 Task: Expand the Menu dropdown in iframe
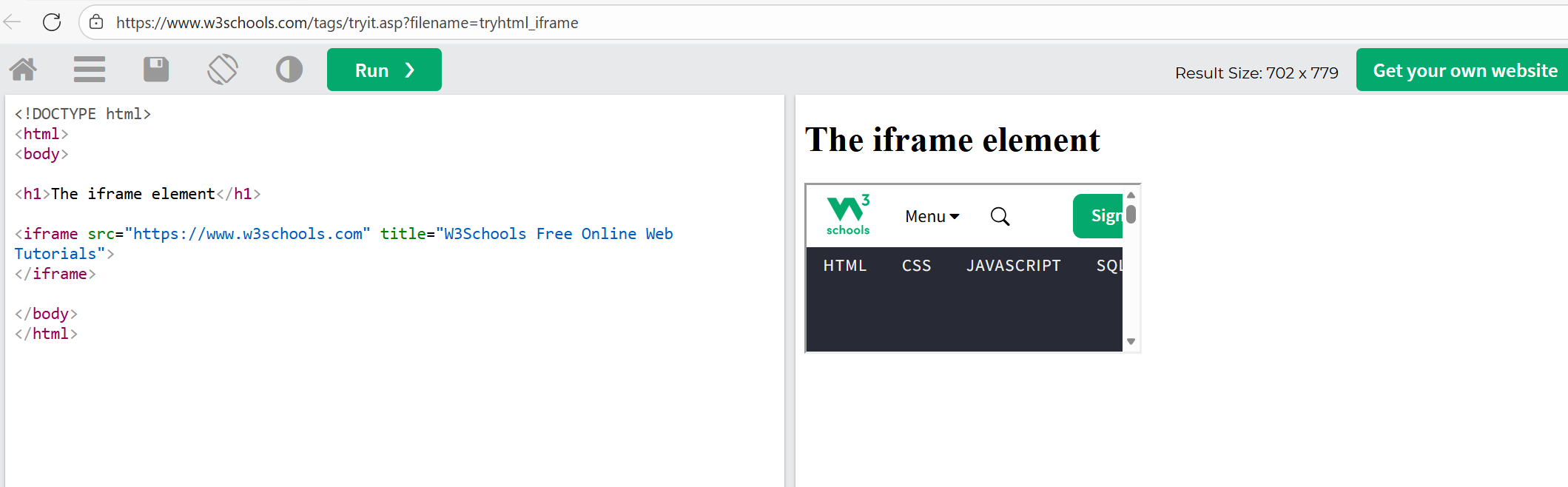[x=932, y=216]
